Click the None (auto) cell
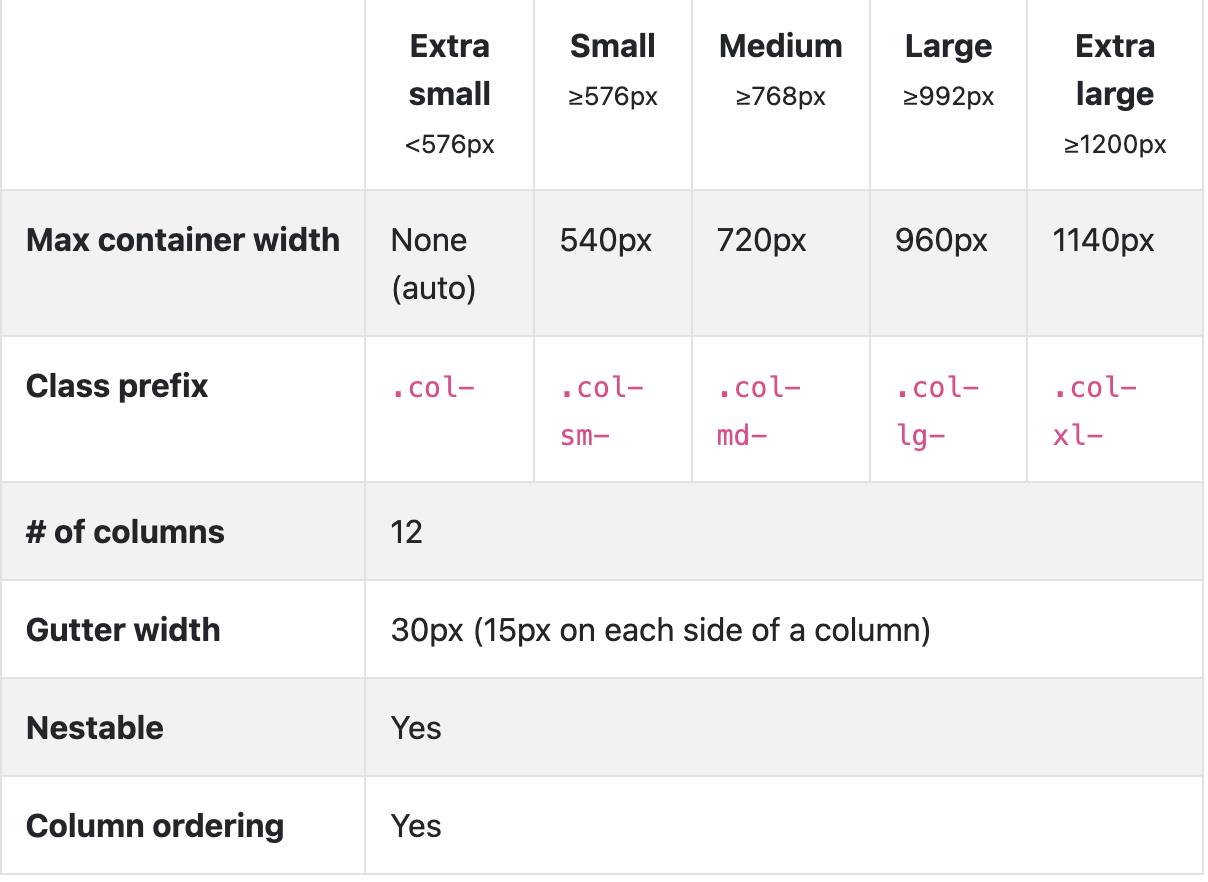Image resolution: width=1208 pixels, height=882 pixels. pos(433,264)
